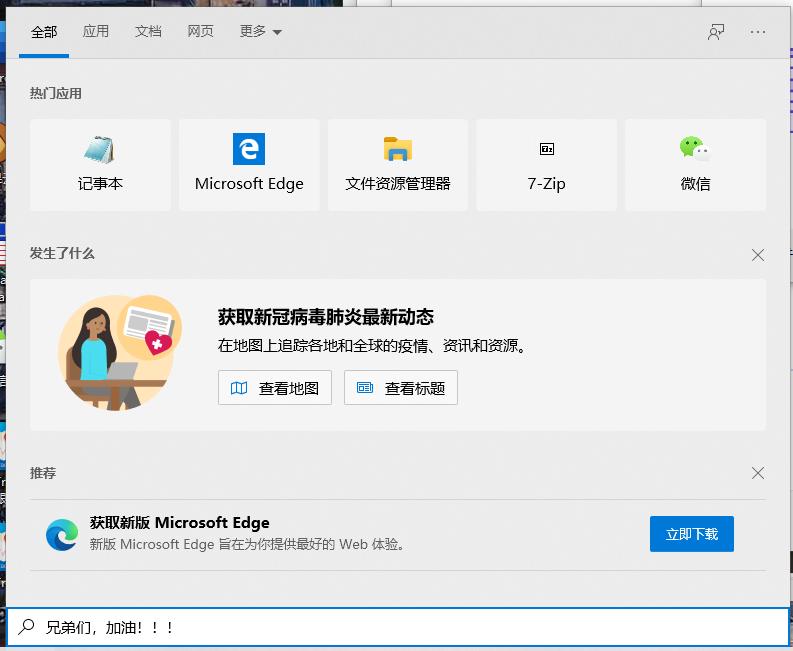This screenshot has width=793, height=651.
Task: Dismiss the 推荐 section
Action: click(x=758, y=473)
